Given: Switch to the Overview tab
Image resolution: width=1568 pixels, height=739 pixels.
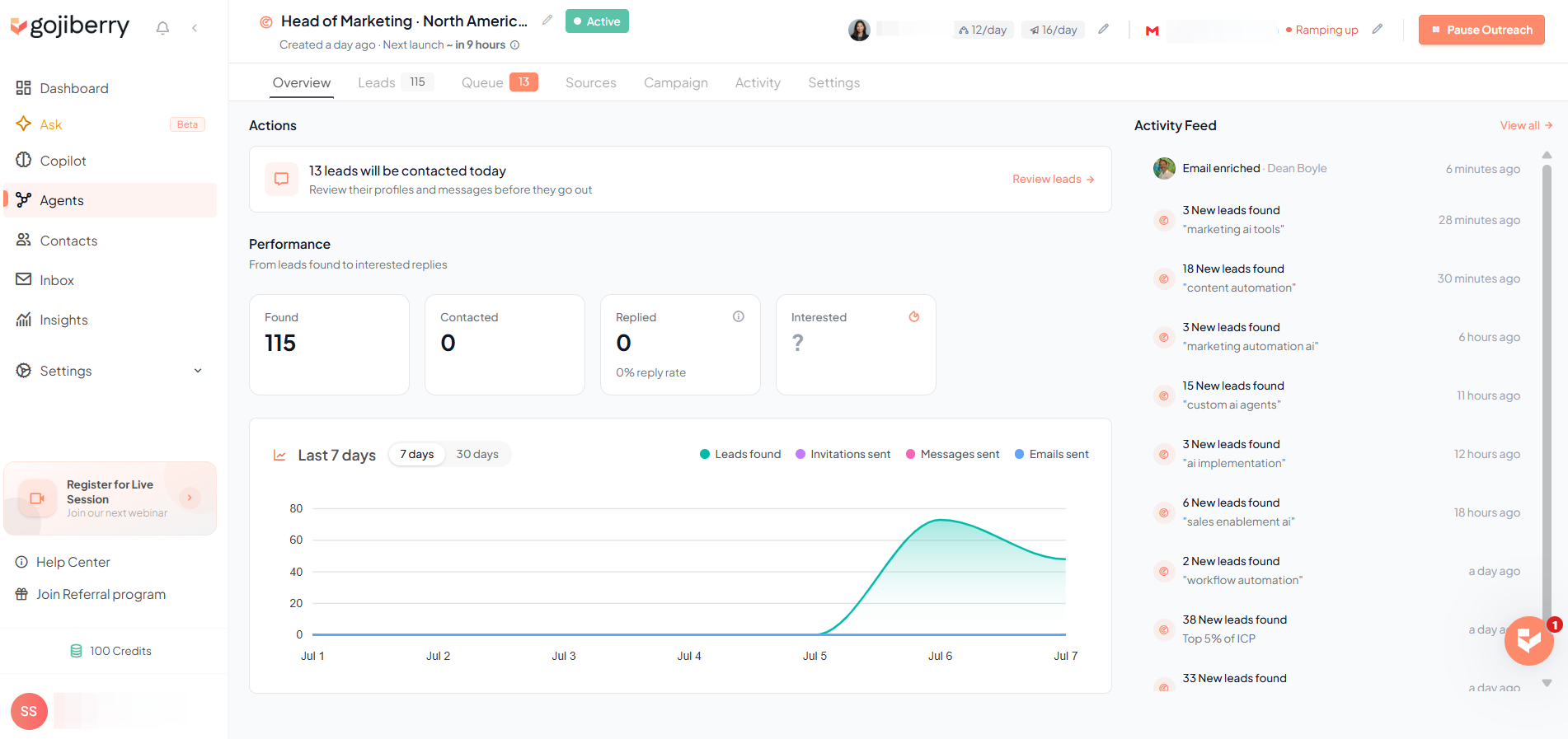Looking at the screenshot, I should 302,82.
